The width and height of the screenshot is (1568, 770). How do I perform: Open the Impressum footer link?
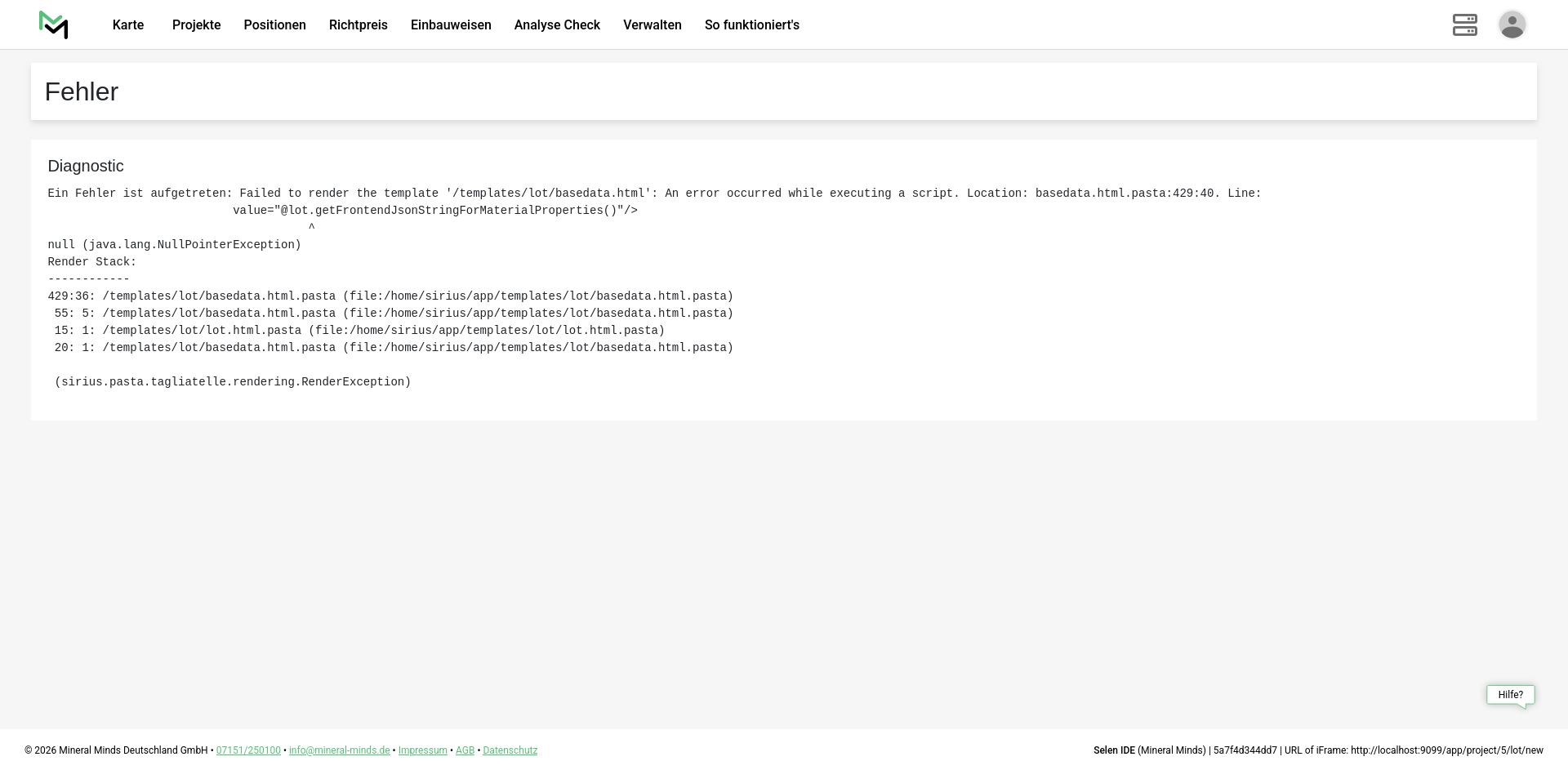point(422,750)
